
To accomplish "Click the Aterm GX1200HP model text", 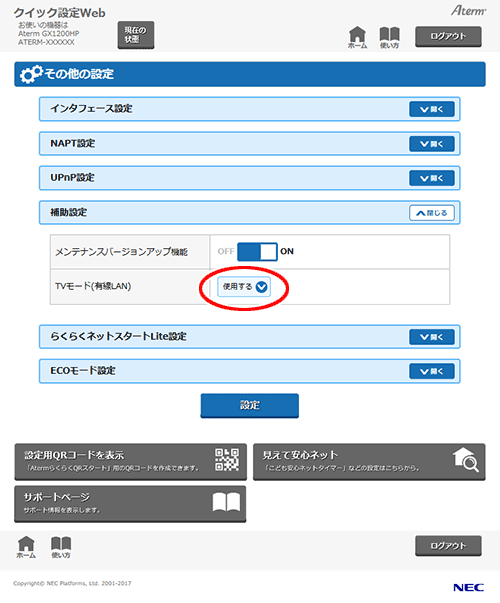I will point(49,34).
